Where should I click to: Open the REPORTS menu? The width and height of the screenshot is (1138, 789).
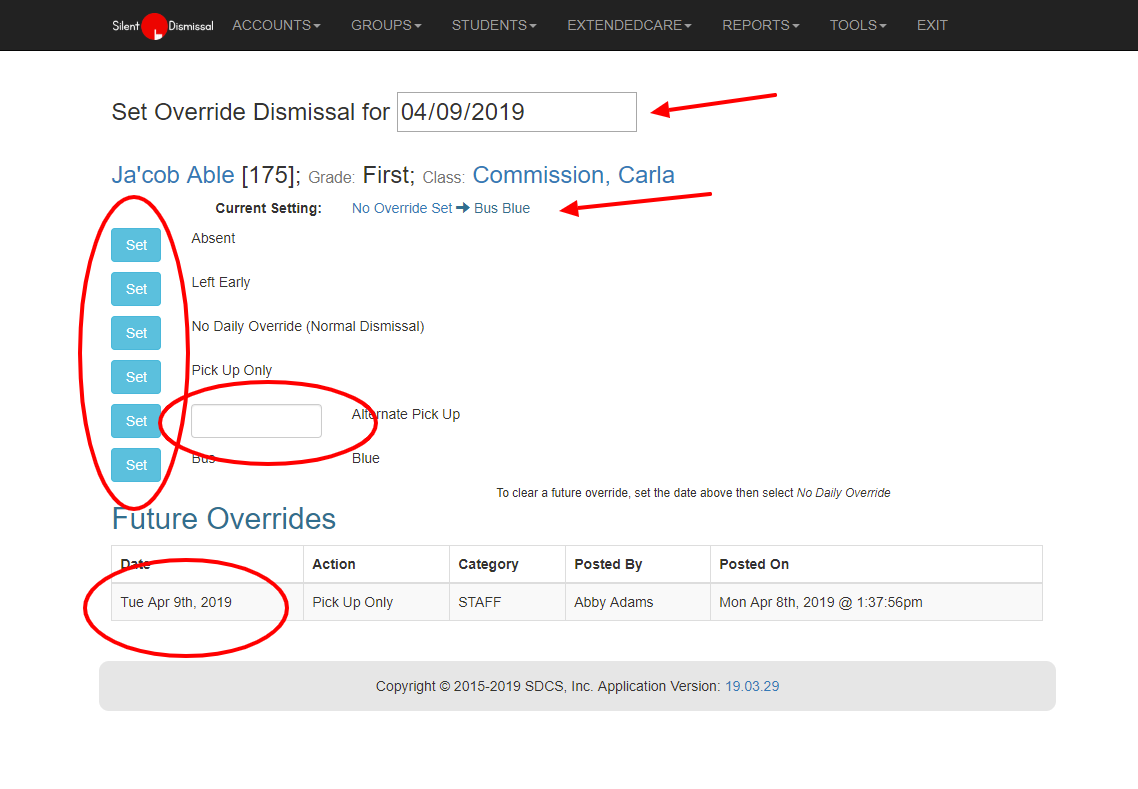[x=760, y=25]
